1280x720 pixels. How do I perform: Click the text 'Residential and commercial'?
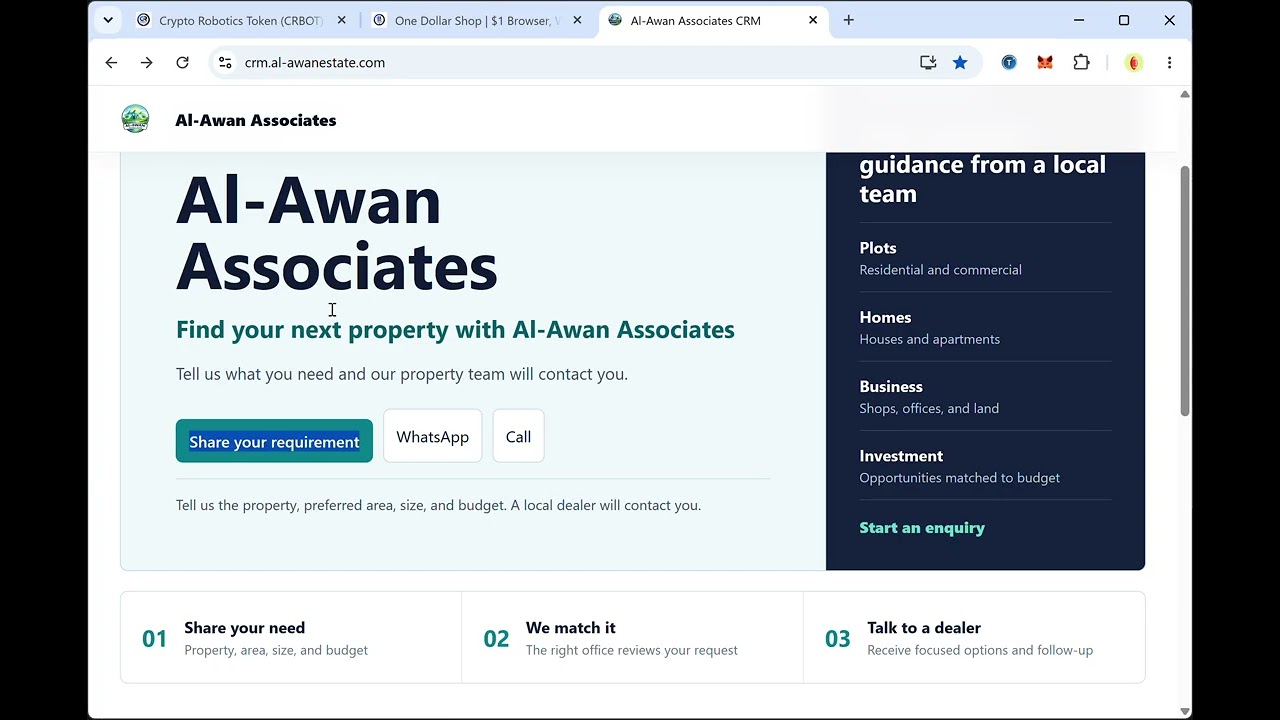tap(940, 270)
